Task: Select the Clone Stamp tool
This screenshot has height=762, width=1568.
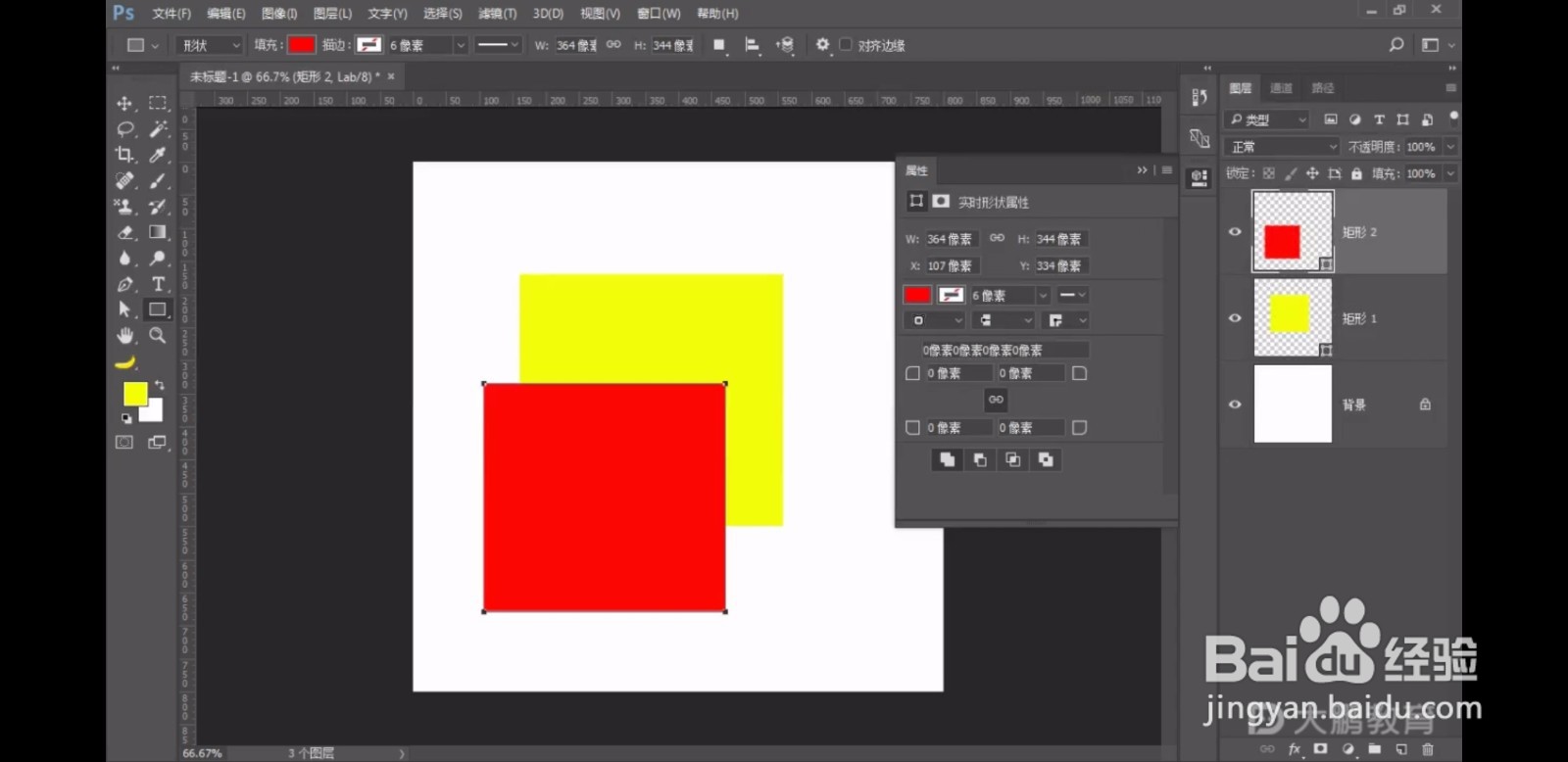Action: (124, 207)
